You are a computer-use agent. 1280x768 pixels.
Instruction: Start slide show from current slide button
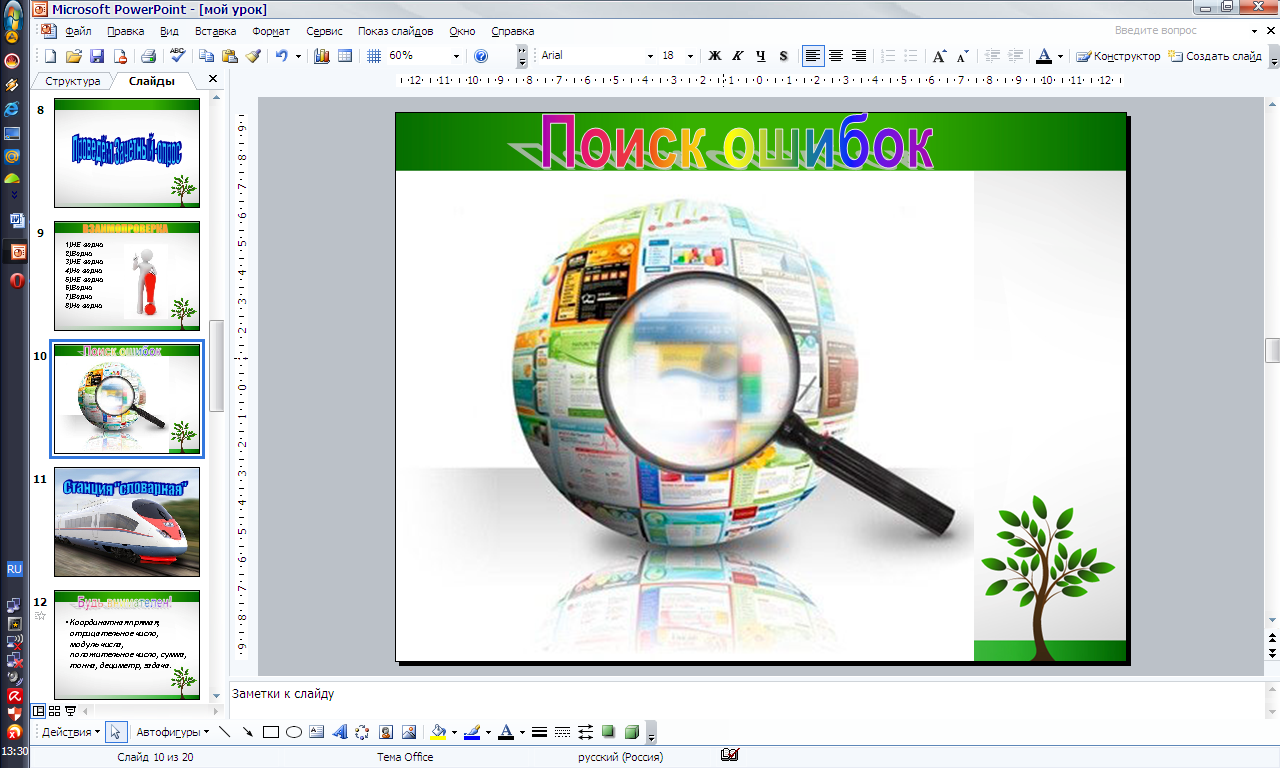pyautogui.click(x=70, y=711)
